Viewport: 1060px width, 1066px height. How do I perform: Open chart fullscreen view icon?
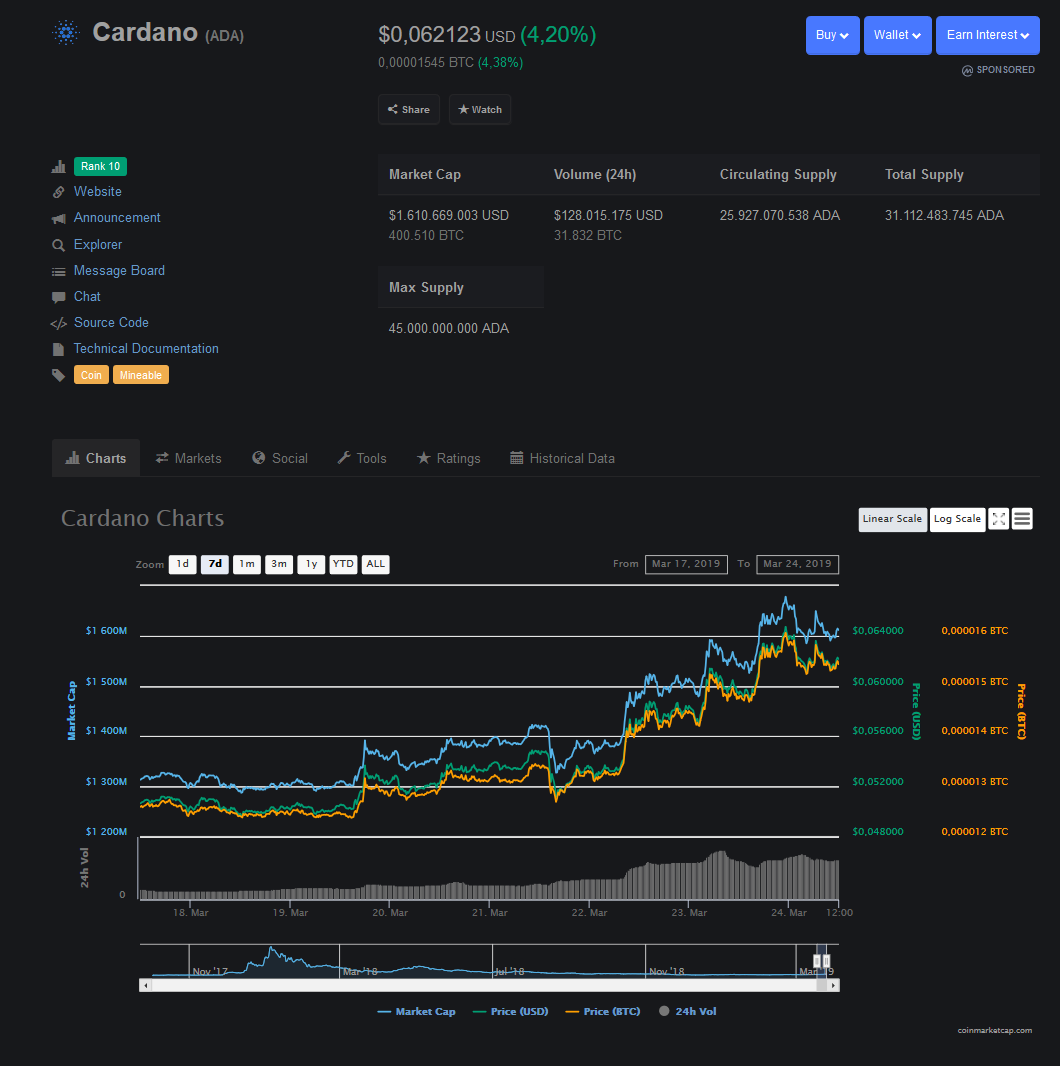998,519
